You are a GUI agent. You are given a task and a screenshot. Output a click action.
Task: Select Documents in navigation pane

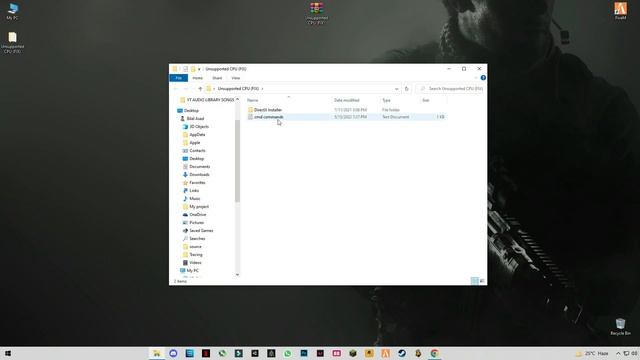(x=196, y=167)
